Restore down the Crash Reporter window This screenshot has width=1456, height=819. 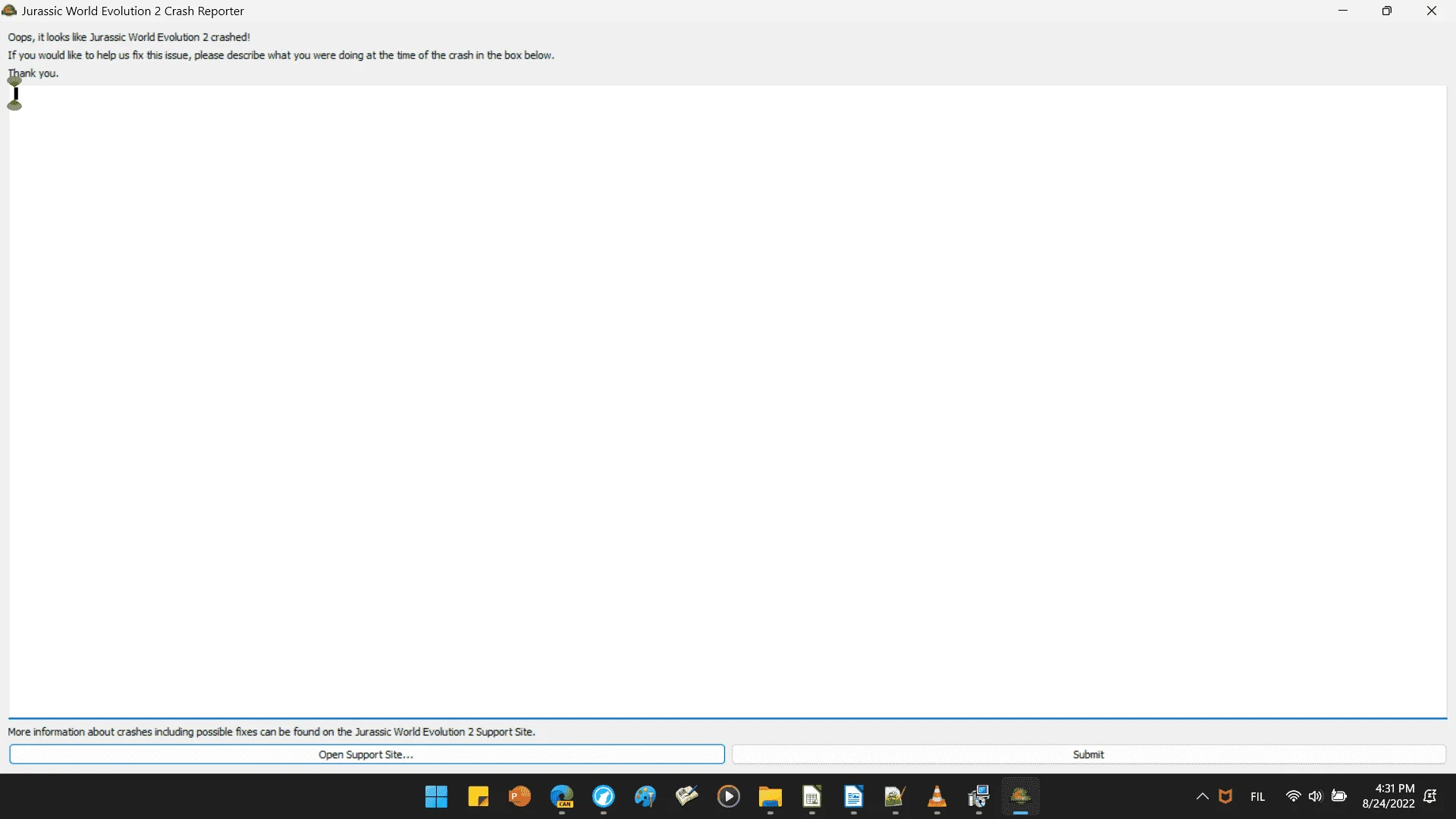[1387, 11]
